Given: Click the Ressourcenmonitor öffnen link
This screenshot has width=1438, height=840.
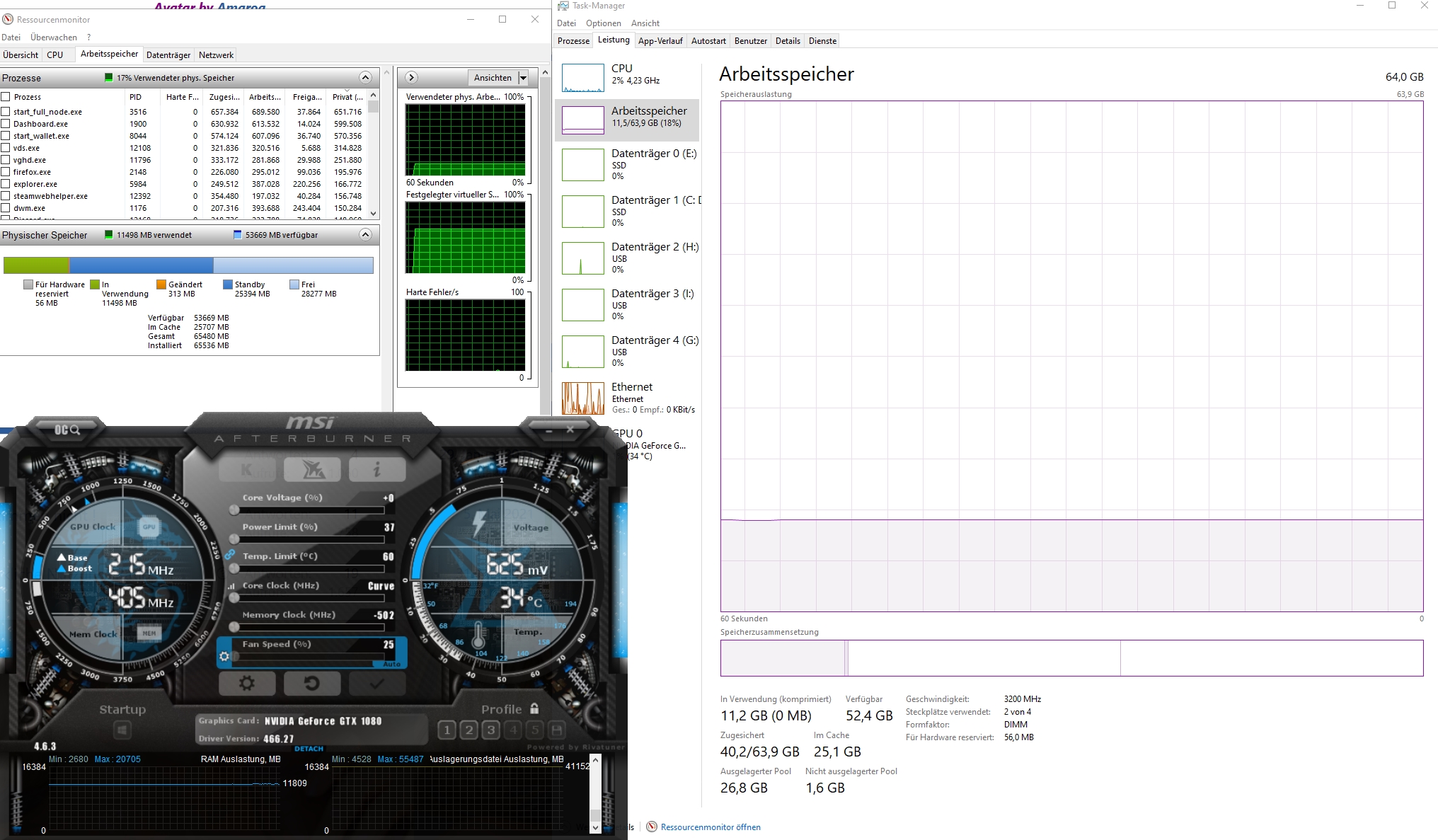Looking at the screenshot, I should [710, 827].
